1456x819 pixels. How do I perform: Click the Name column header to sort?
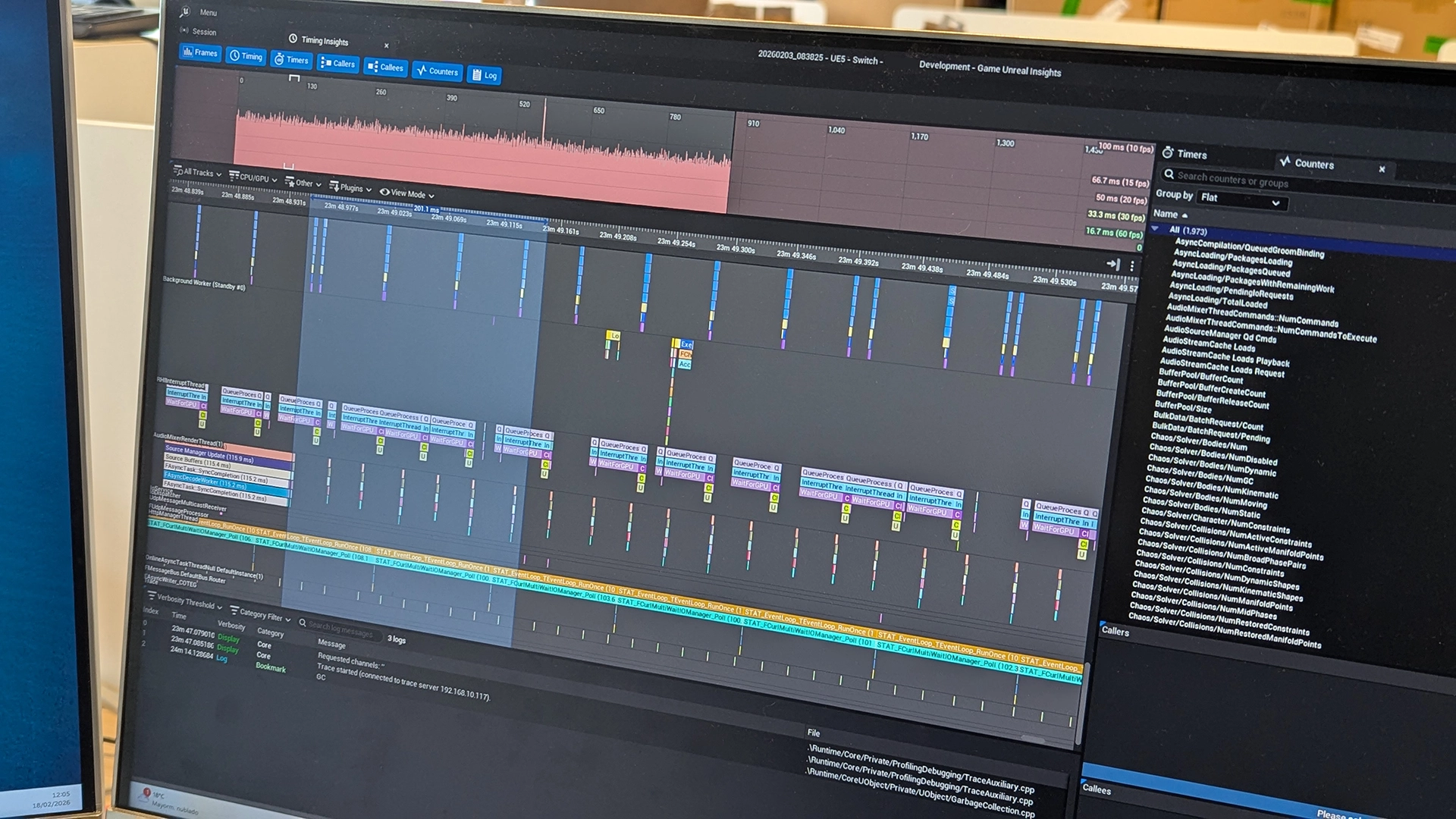[1166, 214]
